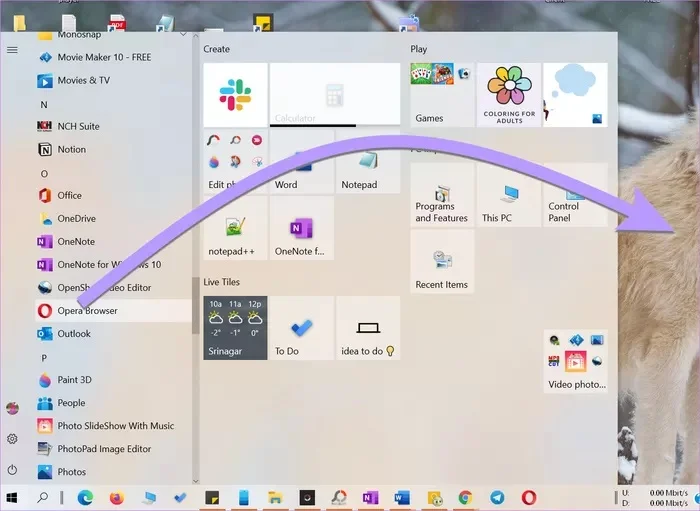Open Photos from the app list
The height and width of the screenshot is (511, 700).
point(113,472)
